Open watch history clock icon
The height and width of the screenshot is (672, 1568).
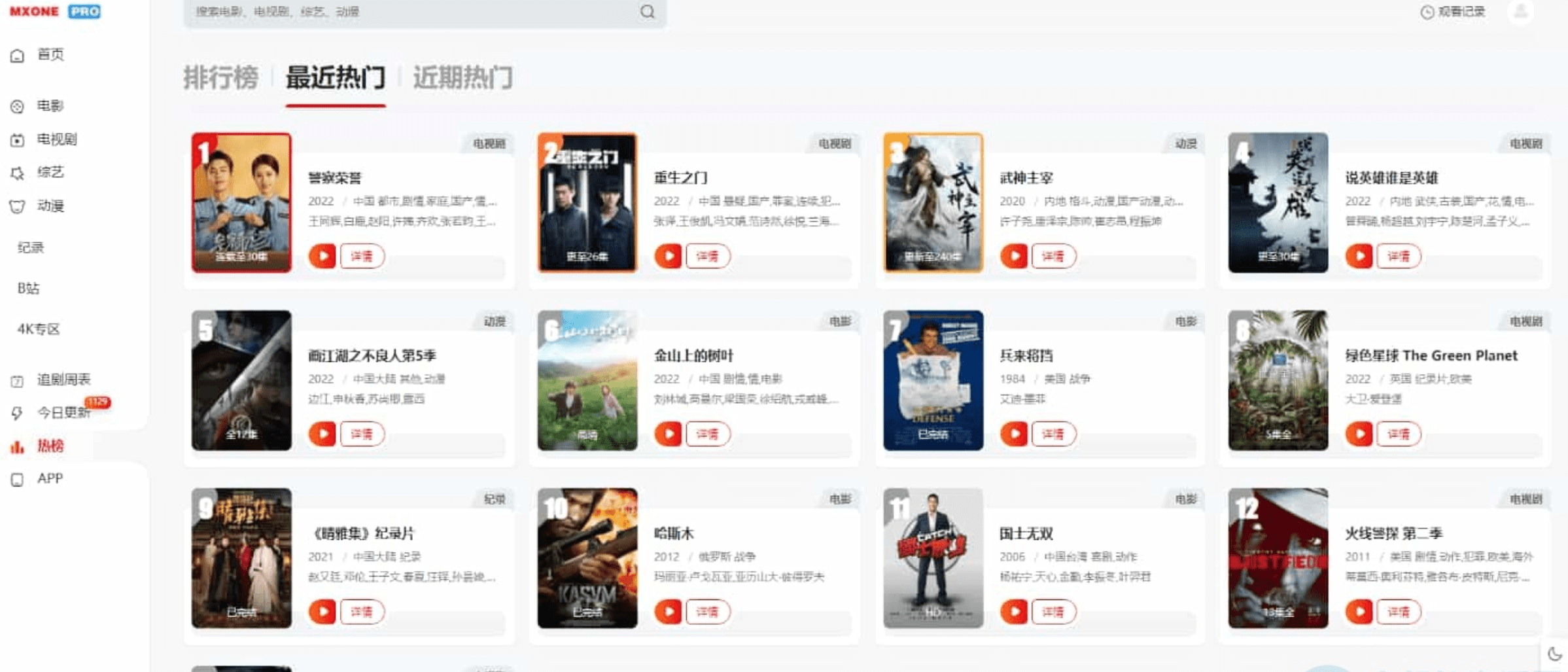click(1427, 12)
